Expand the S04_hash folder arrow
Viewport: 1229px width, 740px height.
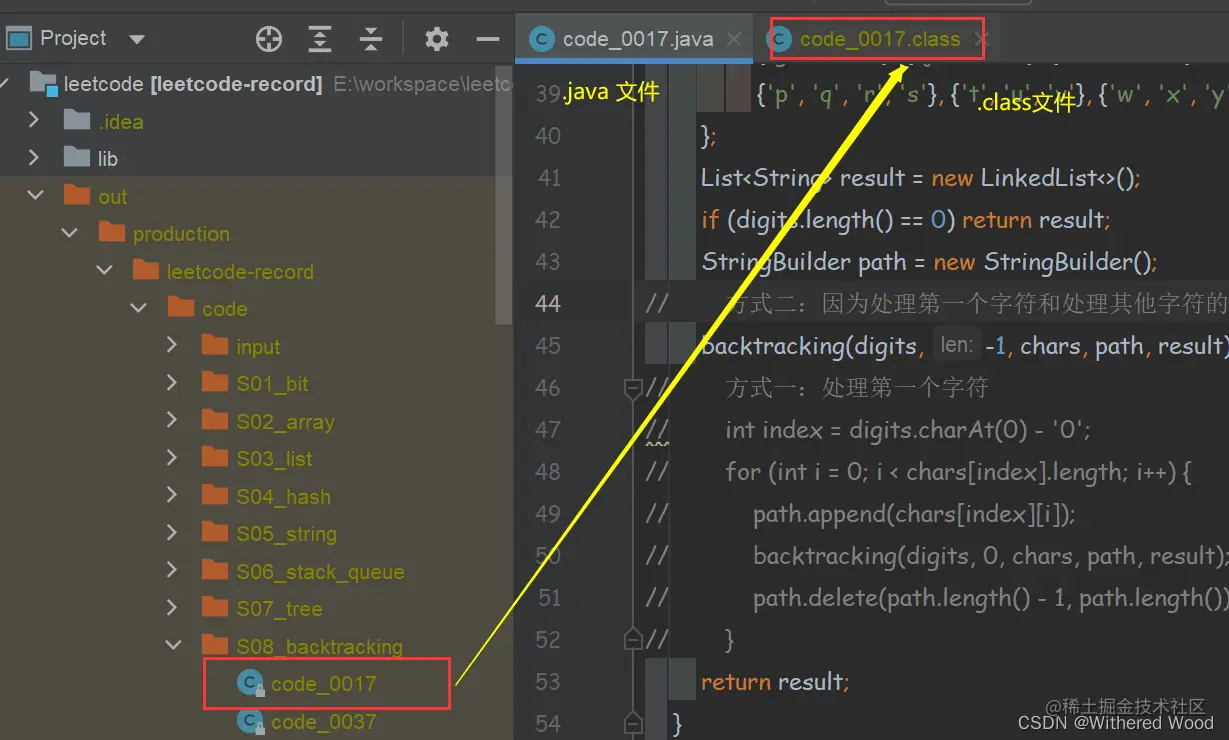click(x=172, y=496)
